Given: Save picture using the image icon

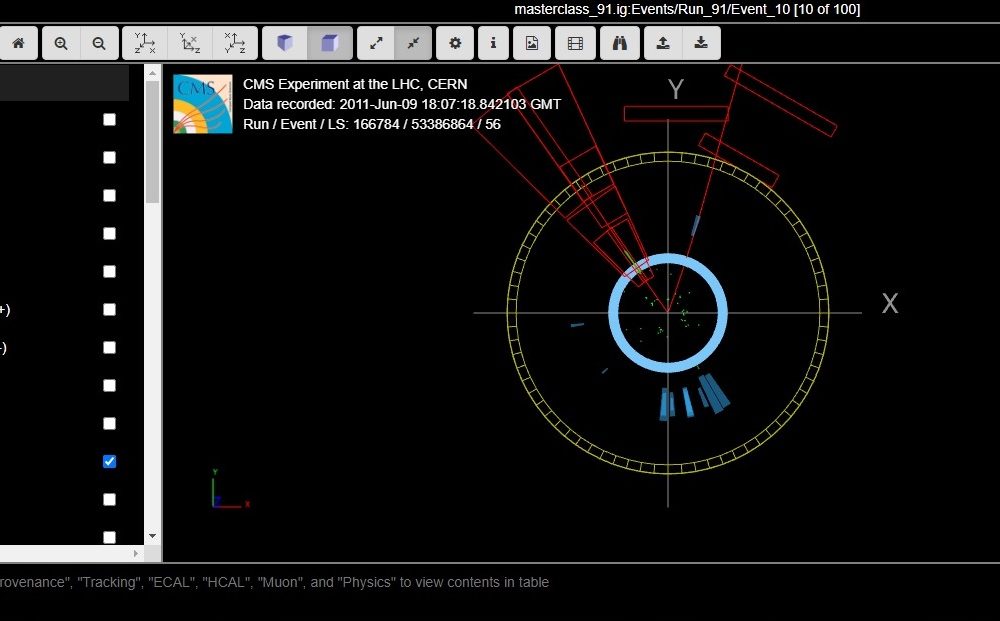Looking at the screenshot, I should pos(532,43).
